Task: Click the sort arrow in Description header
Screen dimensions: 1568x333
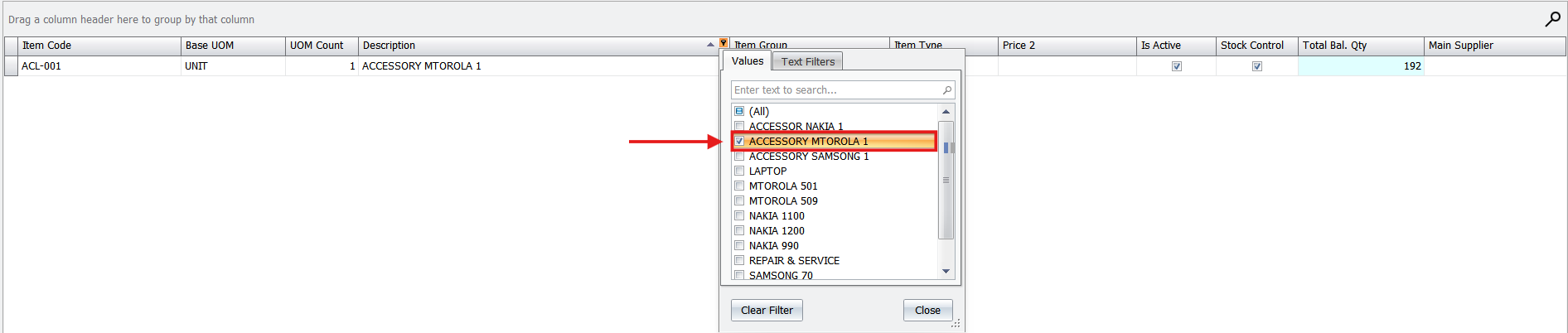Action: click(710, 45)
